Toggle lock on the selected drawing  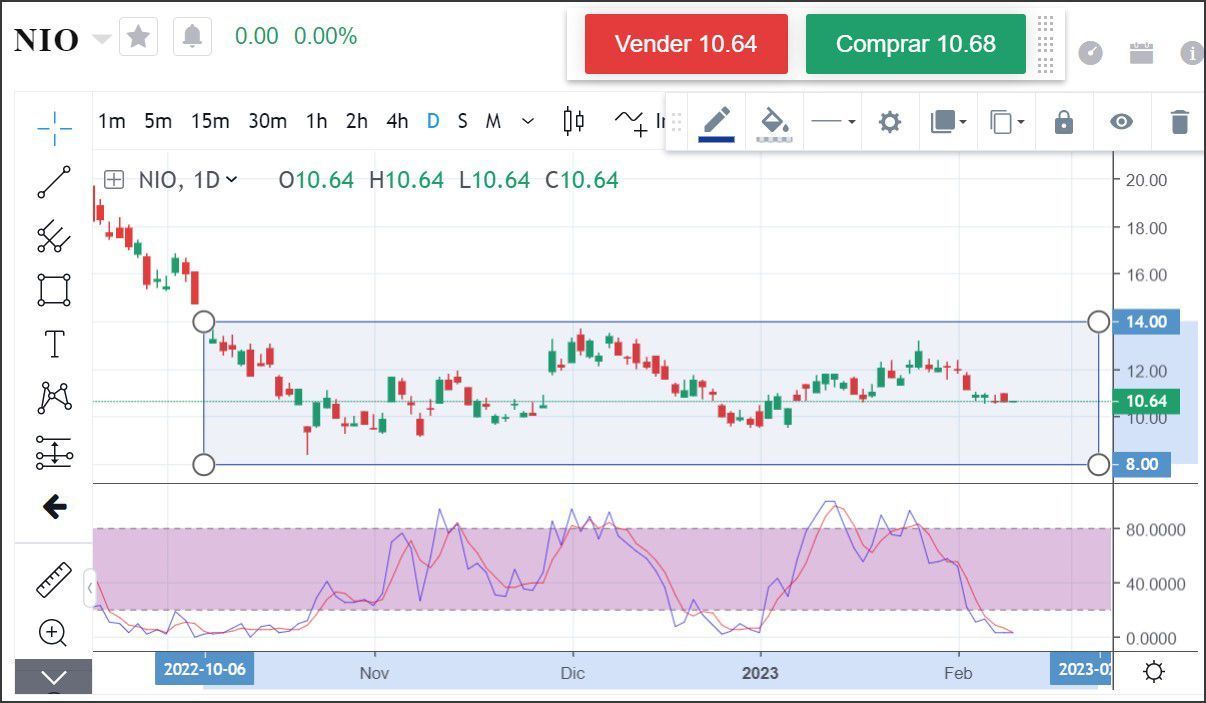(1064, 122)
